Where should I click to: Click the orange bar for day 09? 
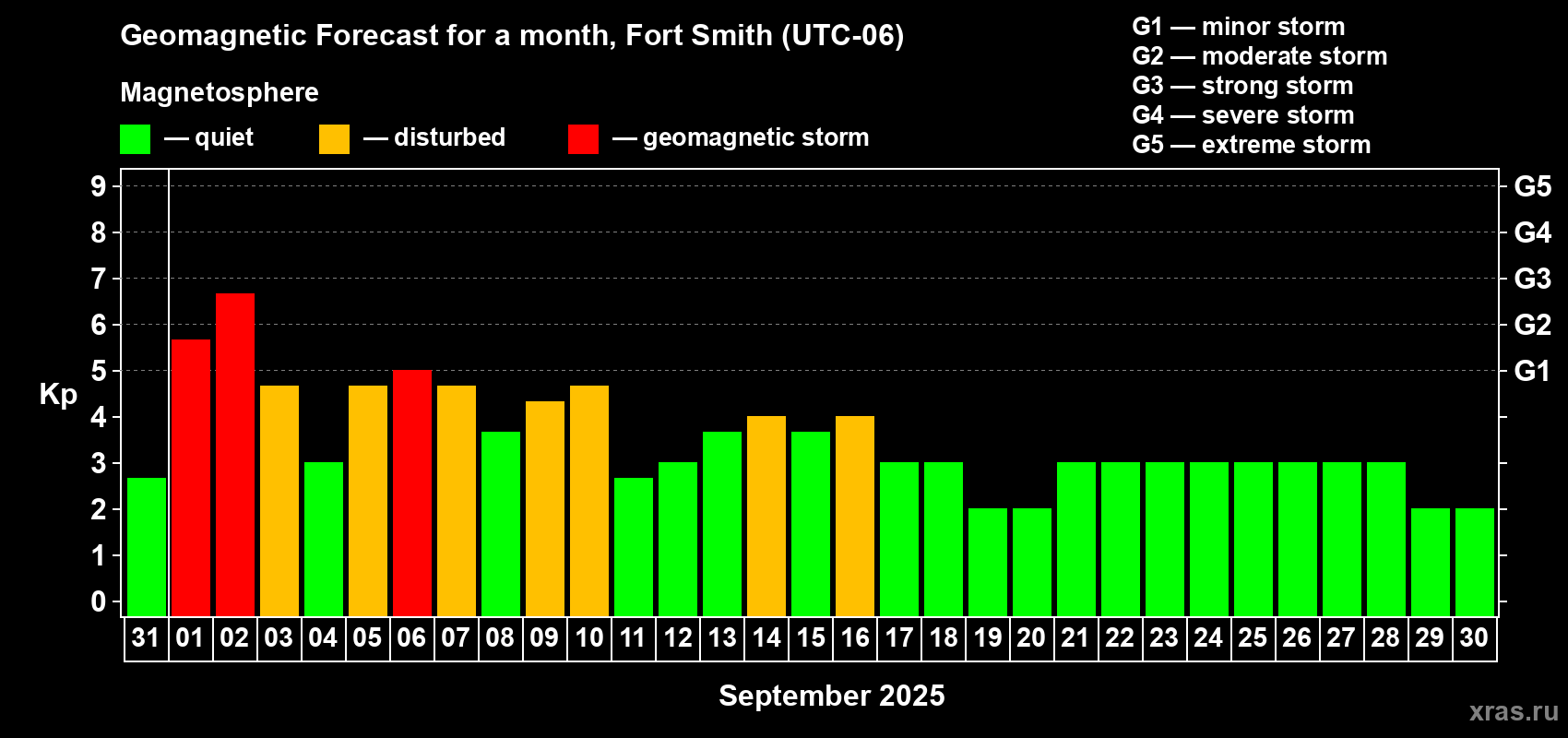point(545,508)
